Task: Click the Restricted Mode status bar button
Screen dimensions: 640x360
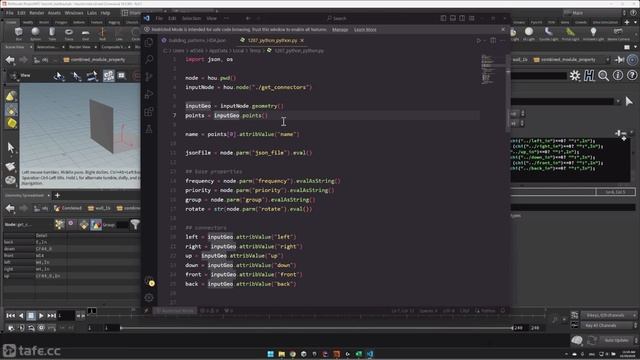Action: [176, 311]
